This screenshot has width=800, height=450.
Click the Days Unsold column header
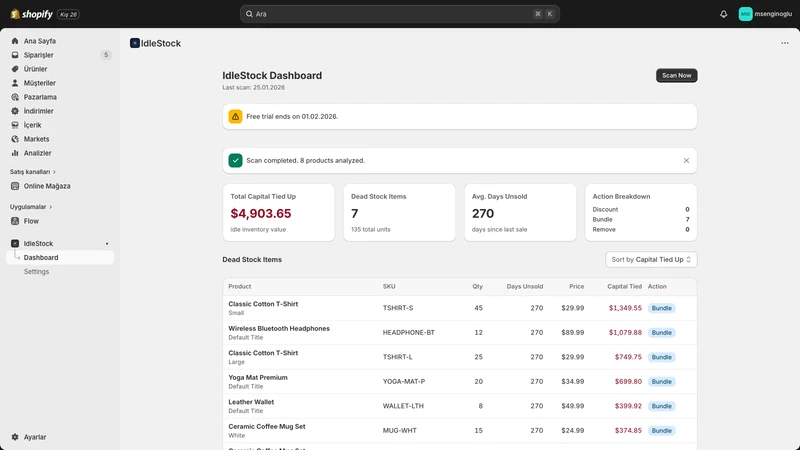(x=524, y=287)
